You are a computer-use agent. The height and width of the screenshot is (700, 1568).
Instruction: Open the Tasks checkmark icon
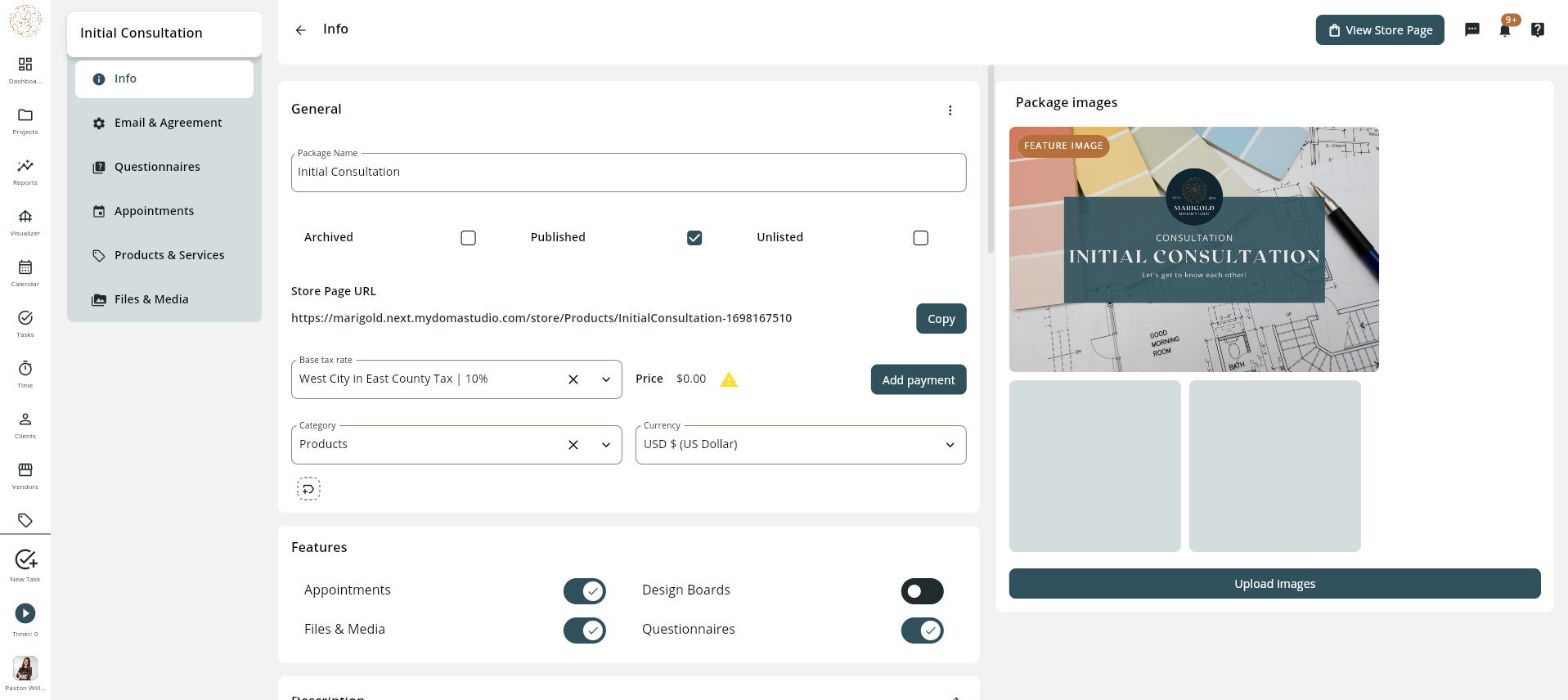coord(25,318)
